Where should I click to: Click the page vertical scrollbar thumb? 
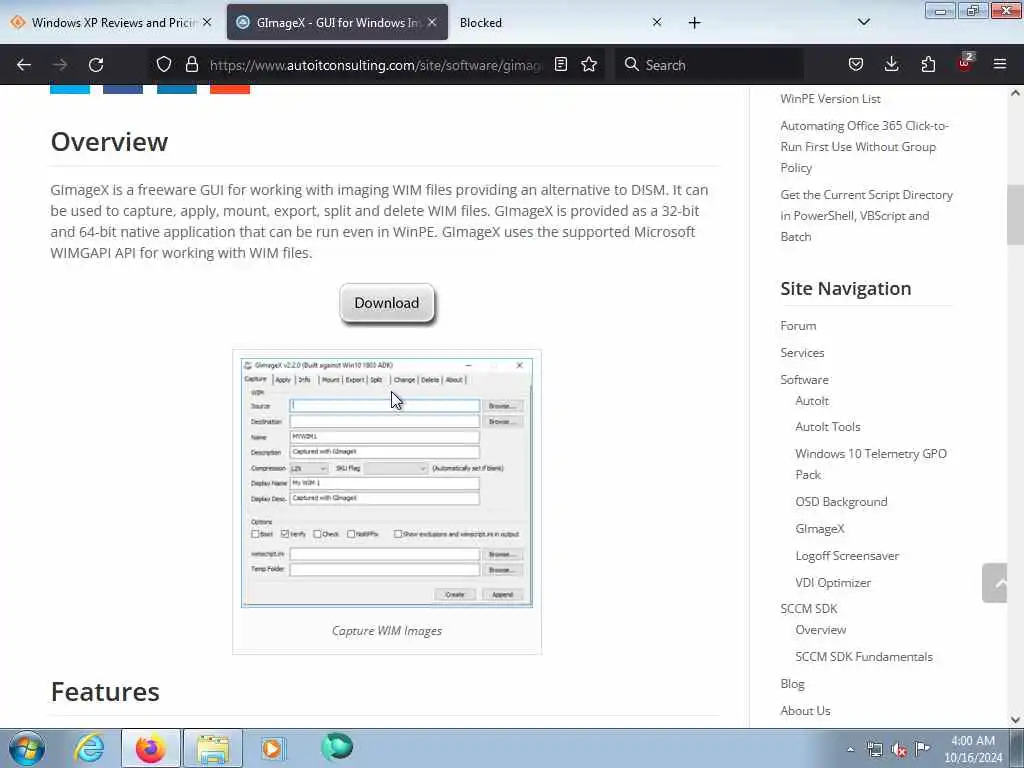coord(1015,215)
